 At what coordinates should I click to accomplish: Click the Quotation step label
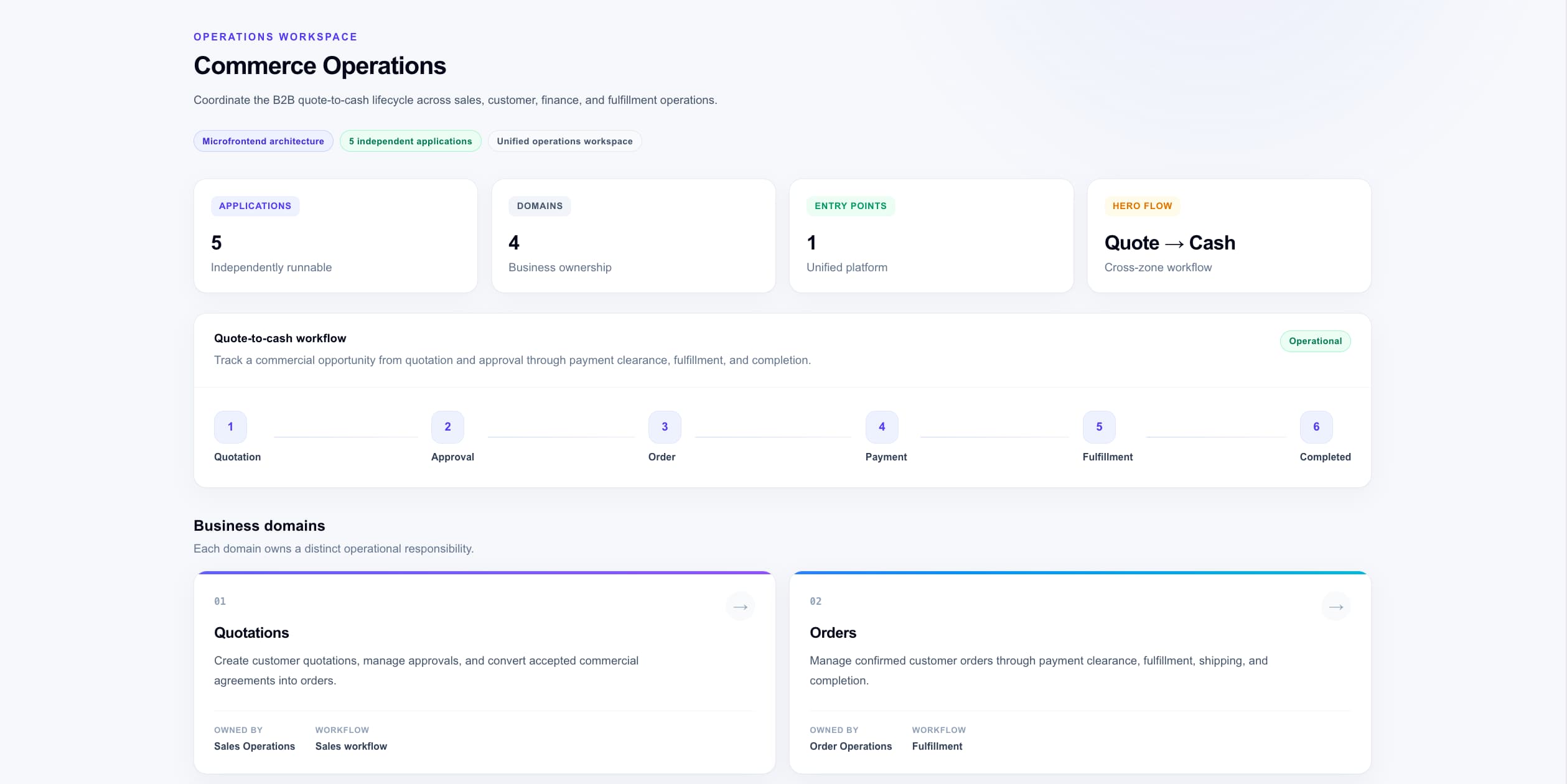point(237,457)
